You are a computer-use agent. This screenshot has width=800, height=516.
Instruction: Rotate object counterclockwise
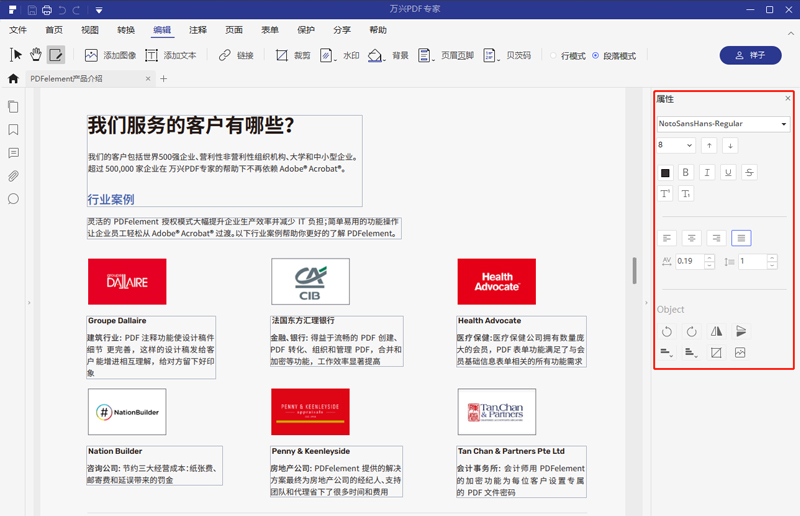point(666,331)
